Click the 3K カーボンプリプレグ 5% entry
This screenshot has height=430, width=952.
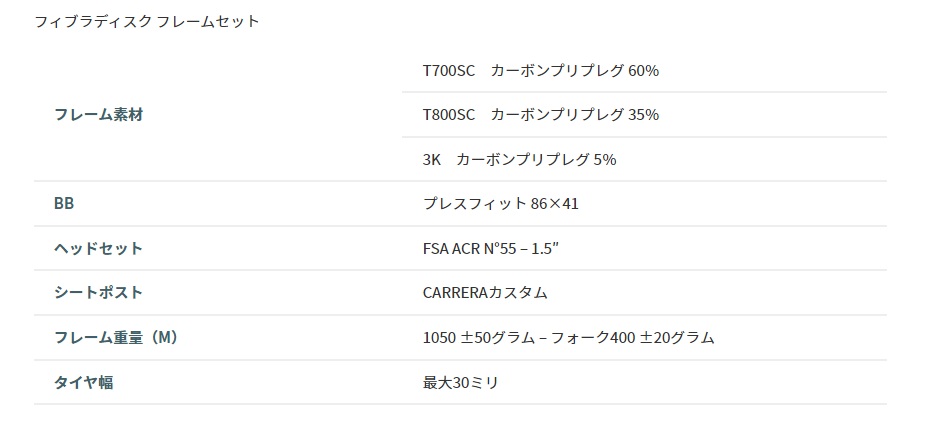pyautogui.click(x=520, y=159)
